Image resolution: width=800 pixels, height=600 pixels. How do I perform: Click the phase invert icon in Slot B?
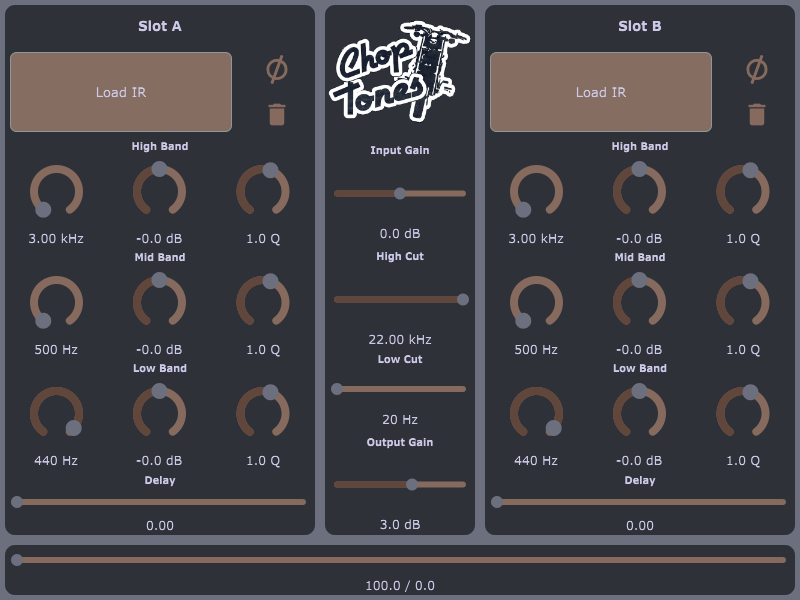click(x=757, y=69)
